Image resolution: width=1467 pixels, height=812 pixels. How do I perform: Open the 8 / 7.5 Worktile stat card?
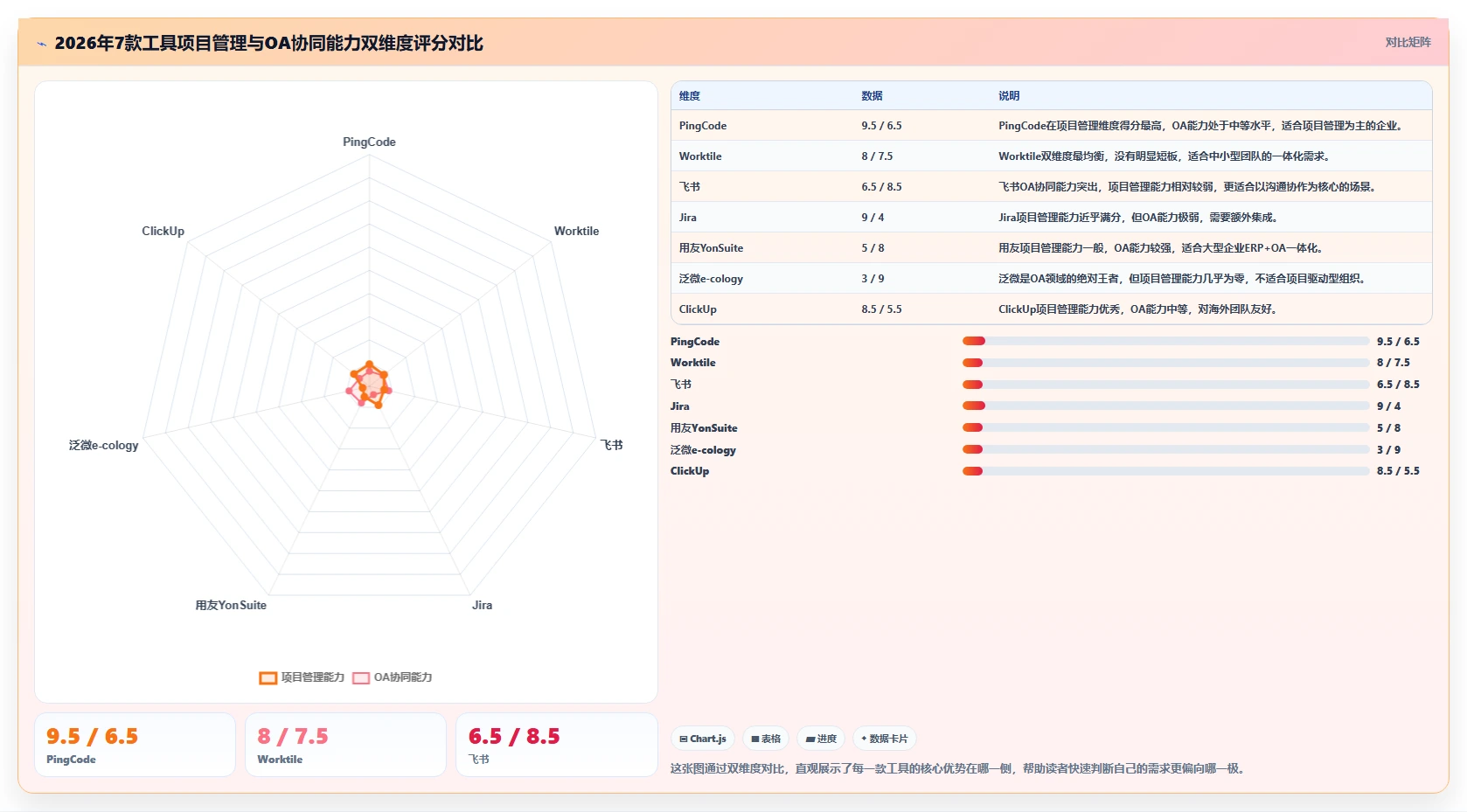345,745
